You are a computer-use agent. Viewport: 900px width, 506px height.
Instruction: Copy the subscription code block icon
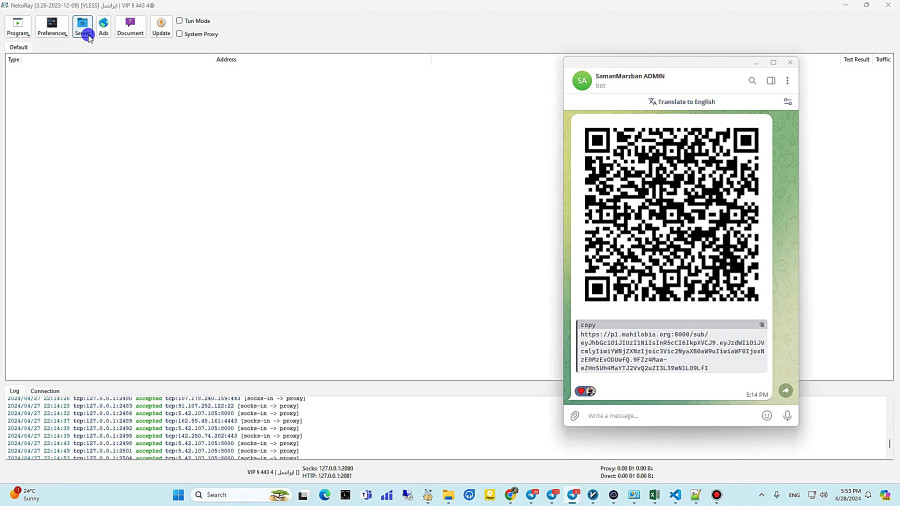point(762,325)
